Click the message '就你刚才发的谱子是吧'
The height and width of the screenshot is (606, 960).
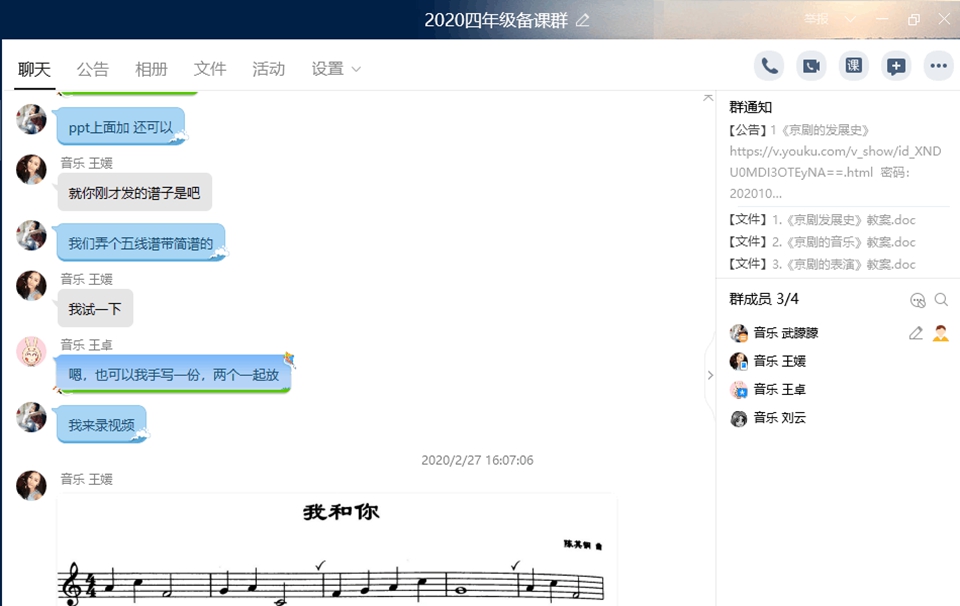pyautogui.click(x=135, y=193)
